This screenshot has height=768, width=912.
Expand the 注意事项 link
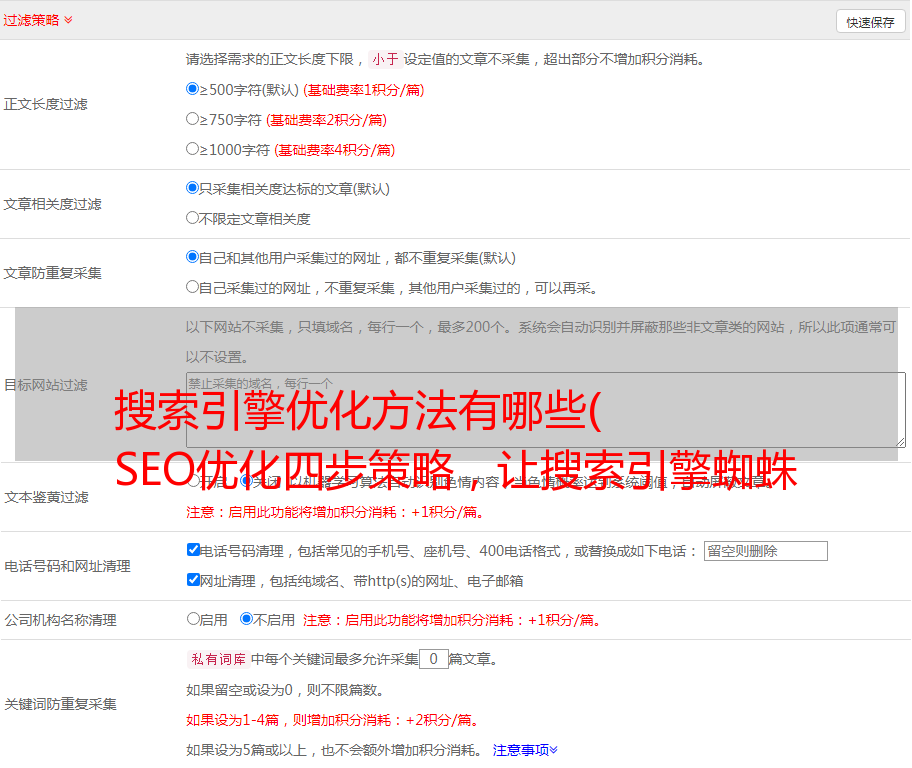(525, 750)
